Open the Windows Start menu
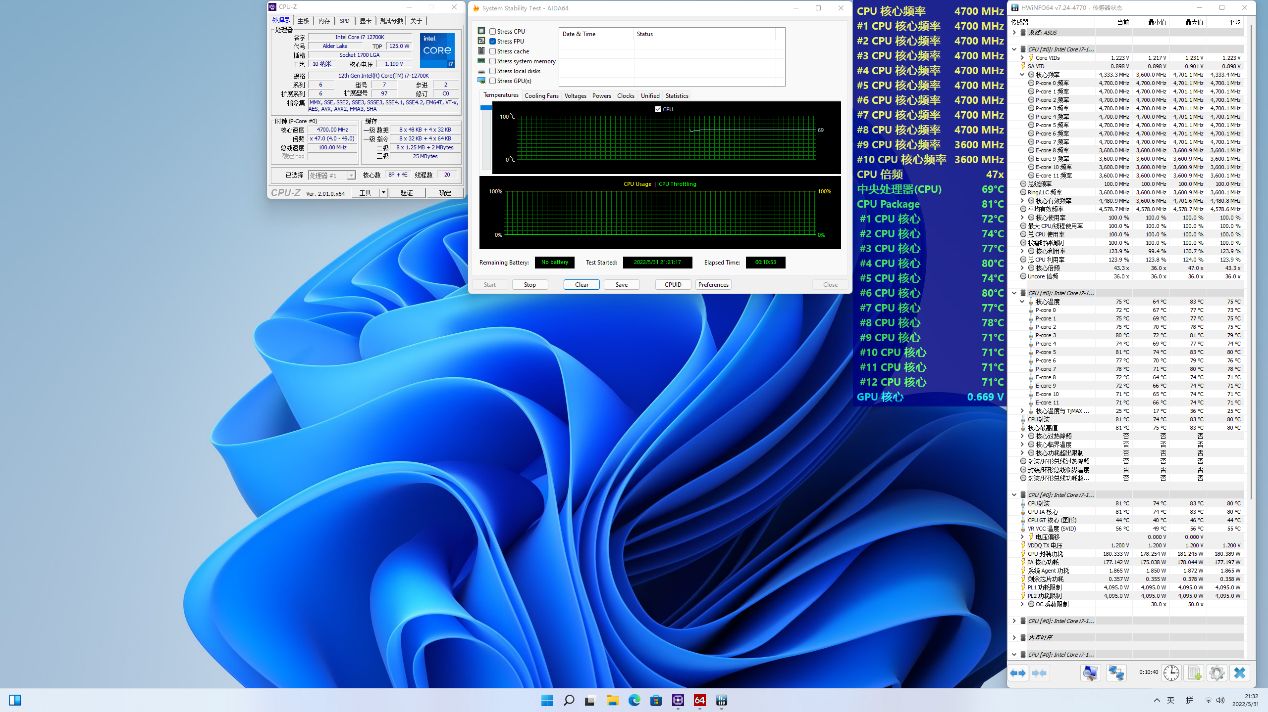1268x712 pixels. tap(546, 700)
